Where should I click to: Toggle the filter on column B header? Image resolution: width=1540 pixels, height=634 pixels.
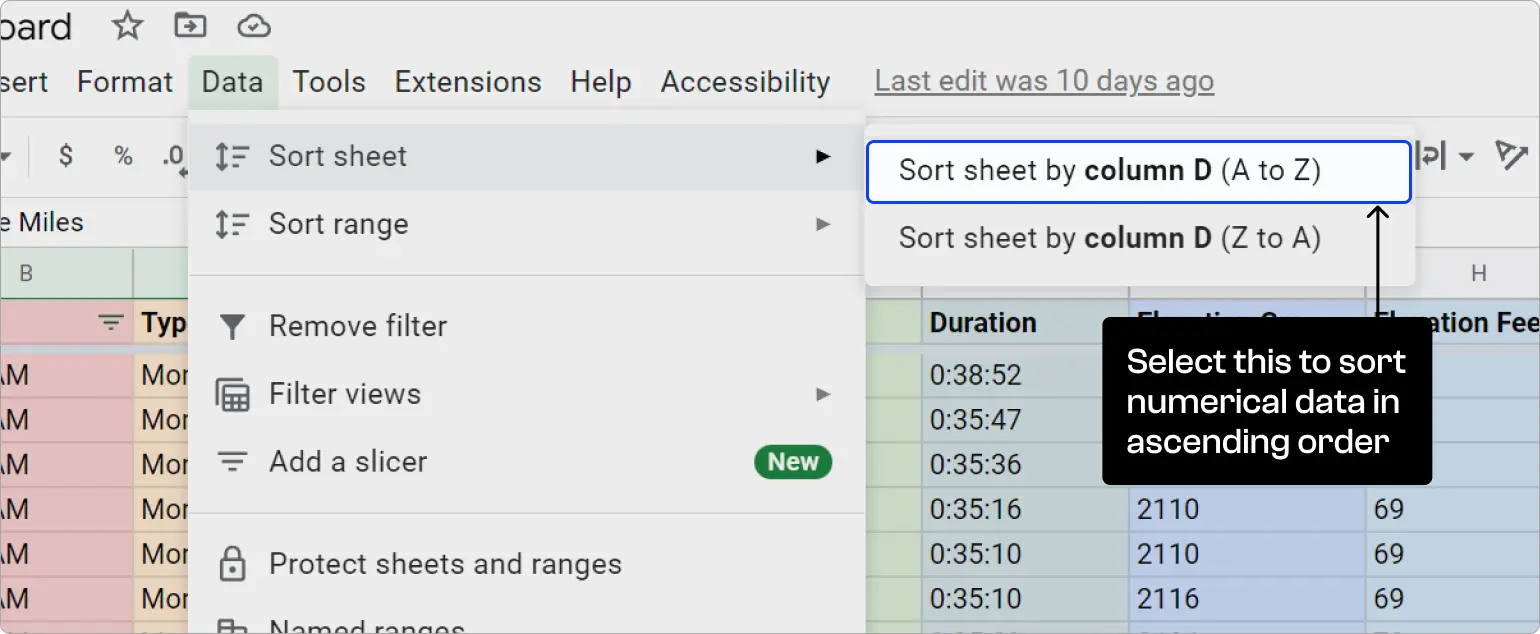113,322
